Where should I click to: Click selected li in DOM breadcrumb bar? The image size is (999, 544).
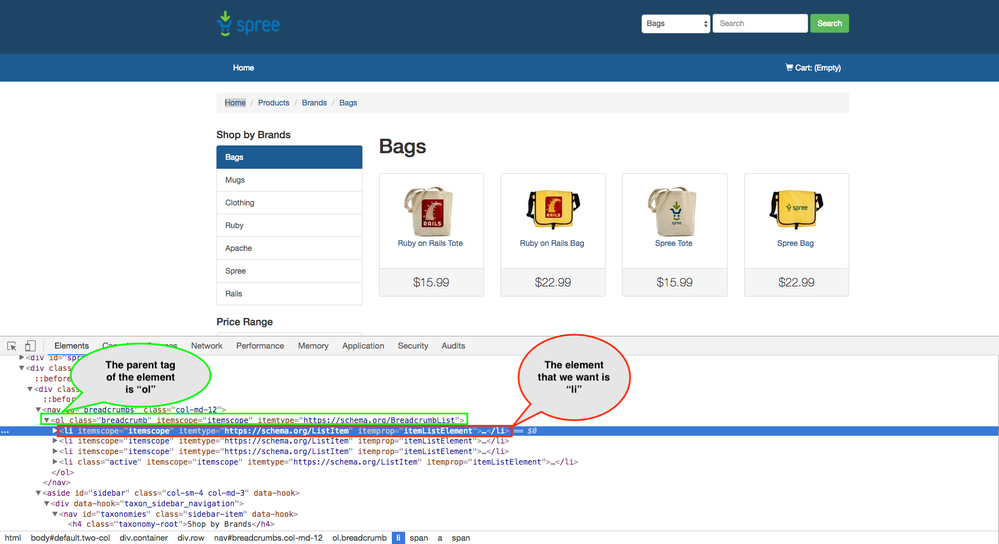click(398, 538)
